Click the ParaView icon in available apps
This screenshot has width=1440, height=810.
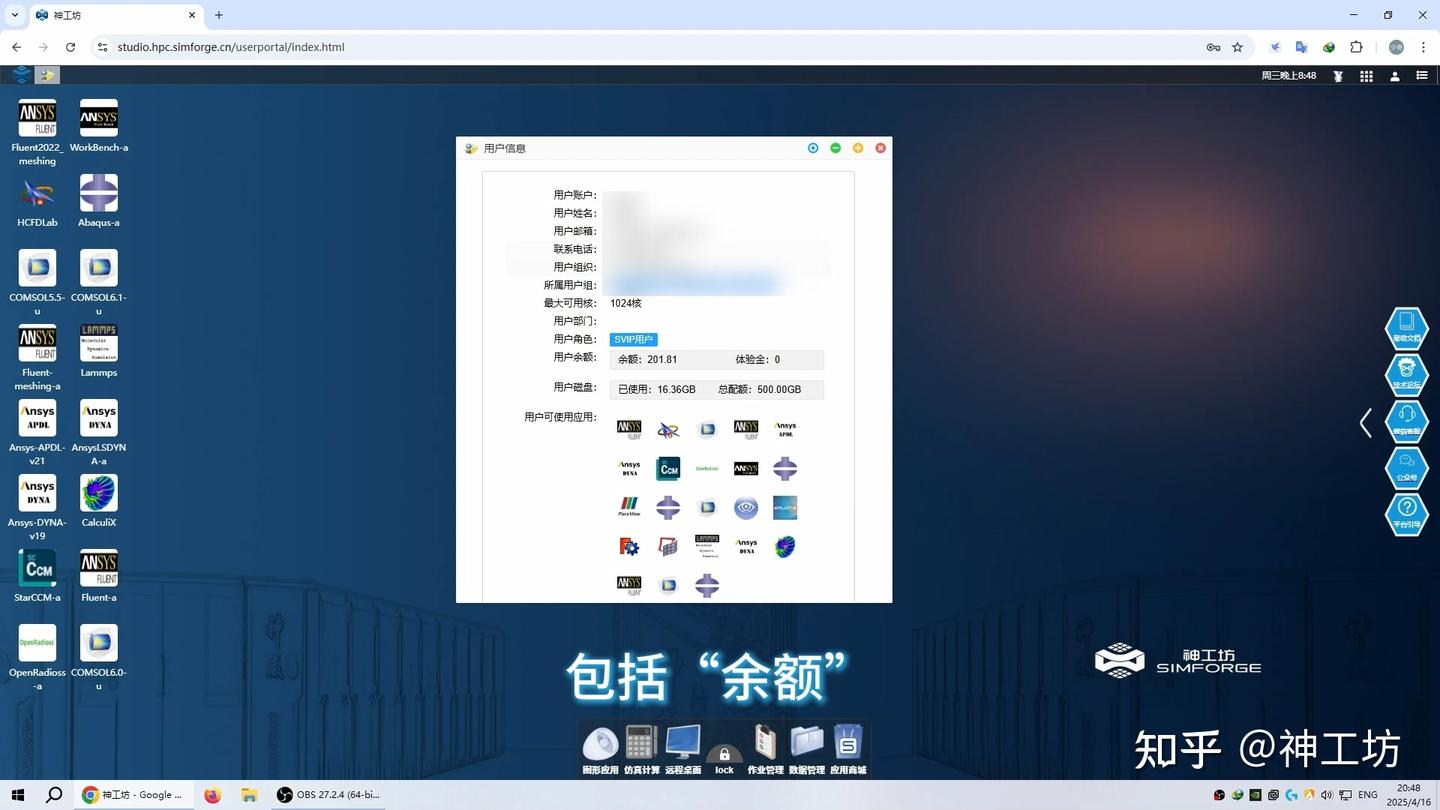(629, 507)
